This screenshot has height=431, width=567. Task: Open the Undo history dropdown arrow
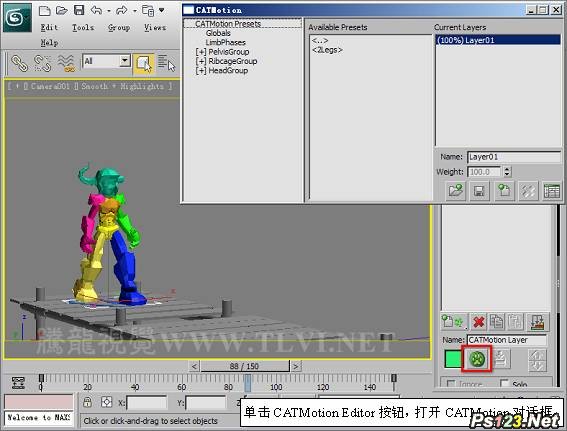[109, 11]
